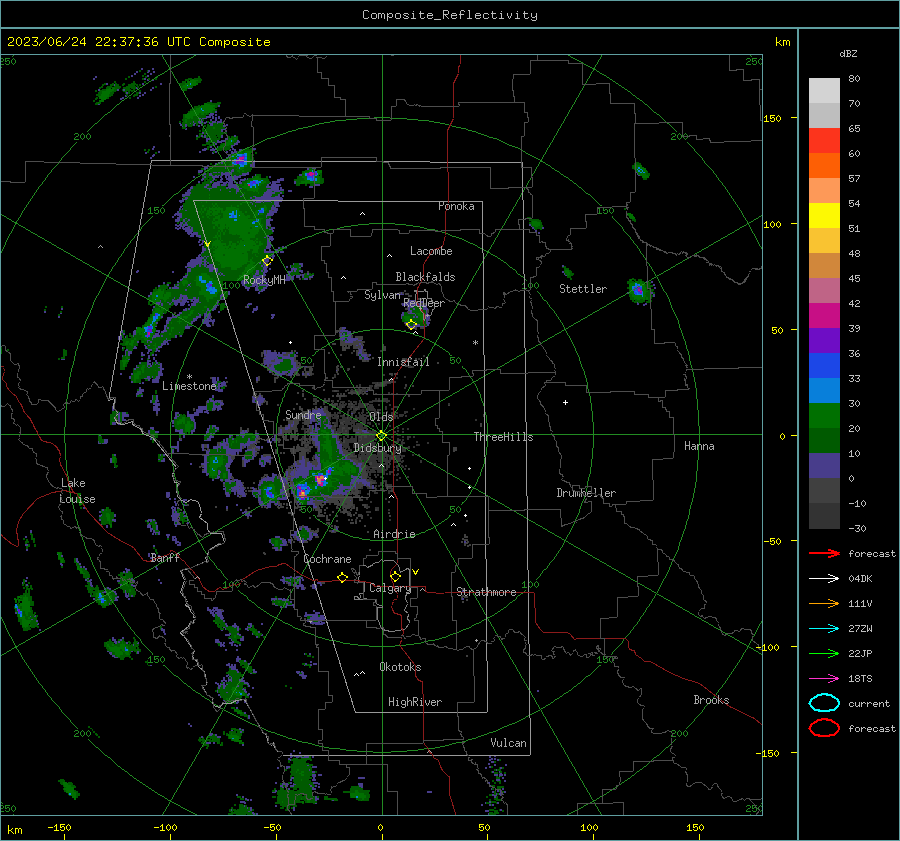Click the Composite_Reflectivity title
The image size is (900, 841).
450,15
